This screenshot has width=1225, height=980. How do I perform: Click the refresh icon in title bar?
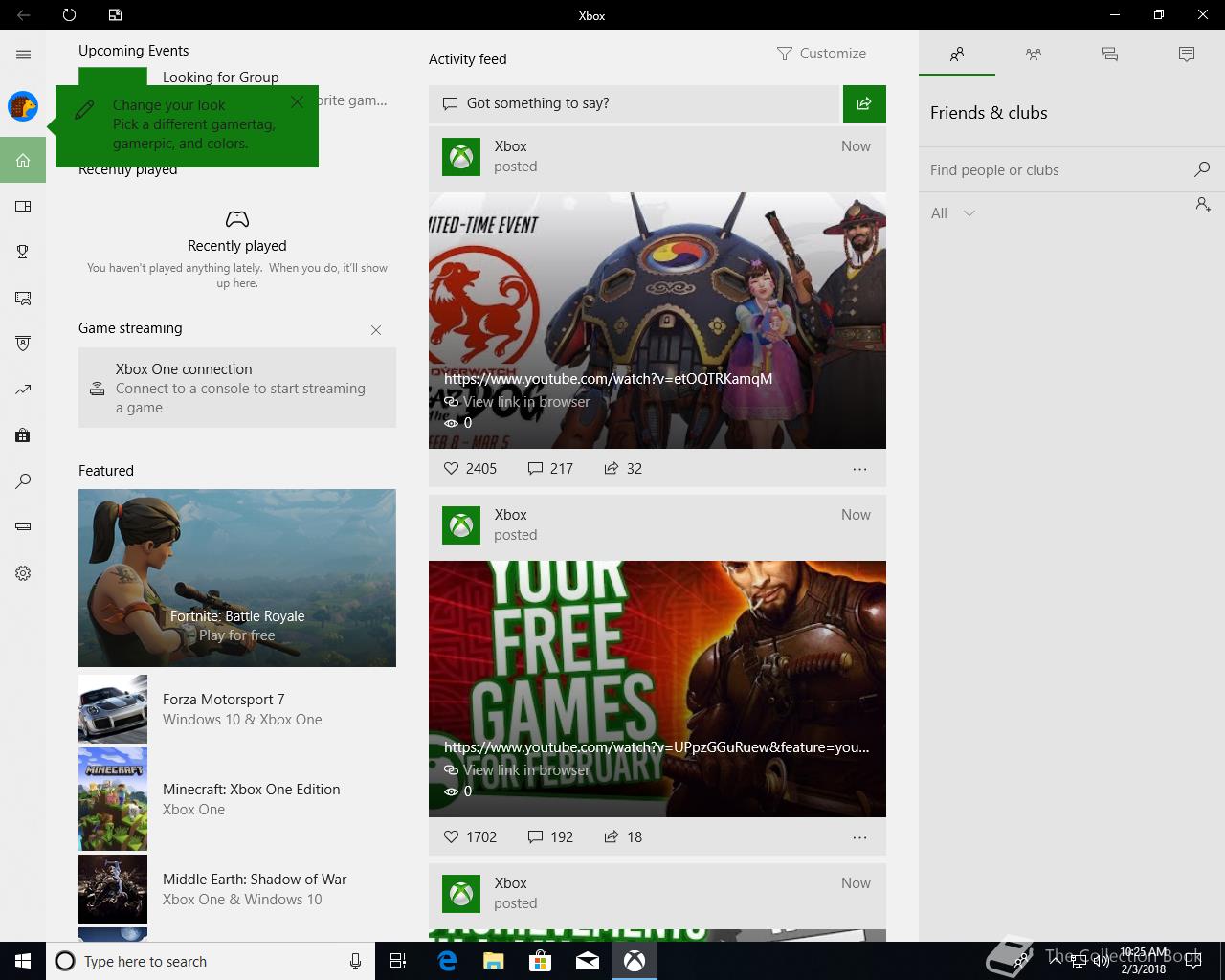[x=69, y=15]
